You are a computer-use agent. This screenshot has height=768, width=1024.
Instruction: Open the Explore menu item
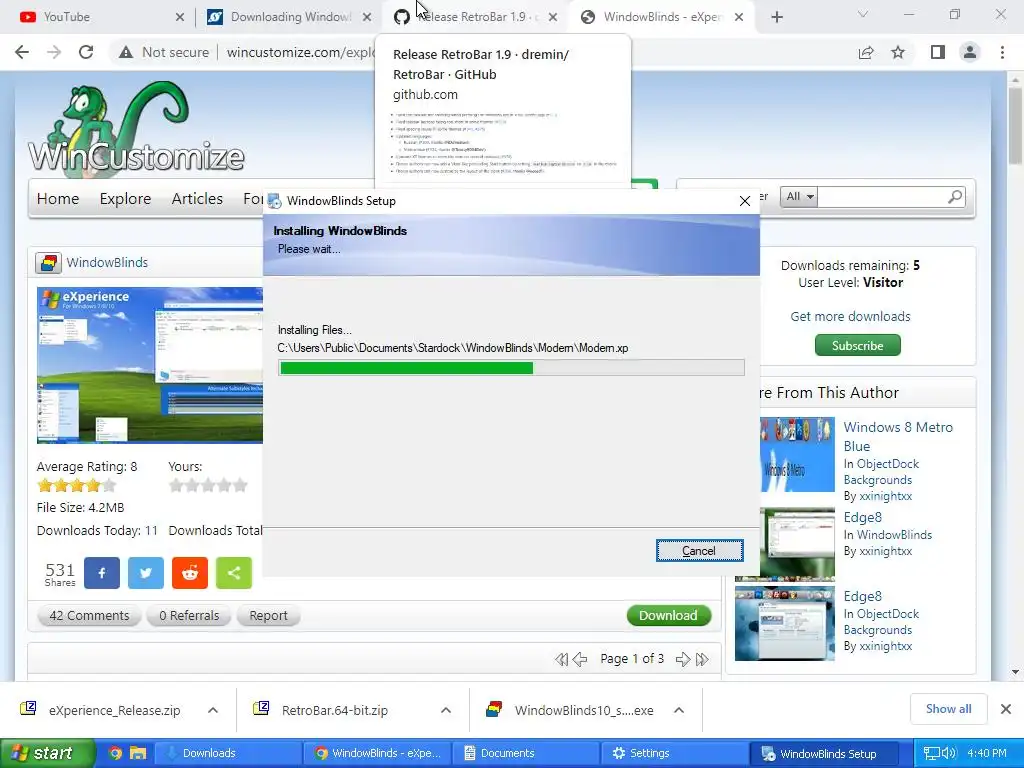tap(125, 199)
